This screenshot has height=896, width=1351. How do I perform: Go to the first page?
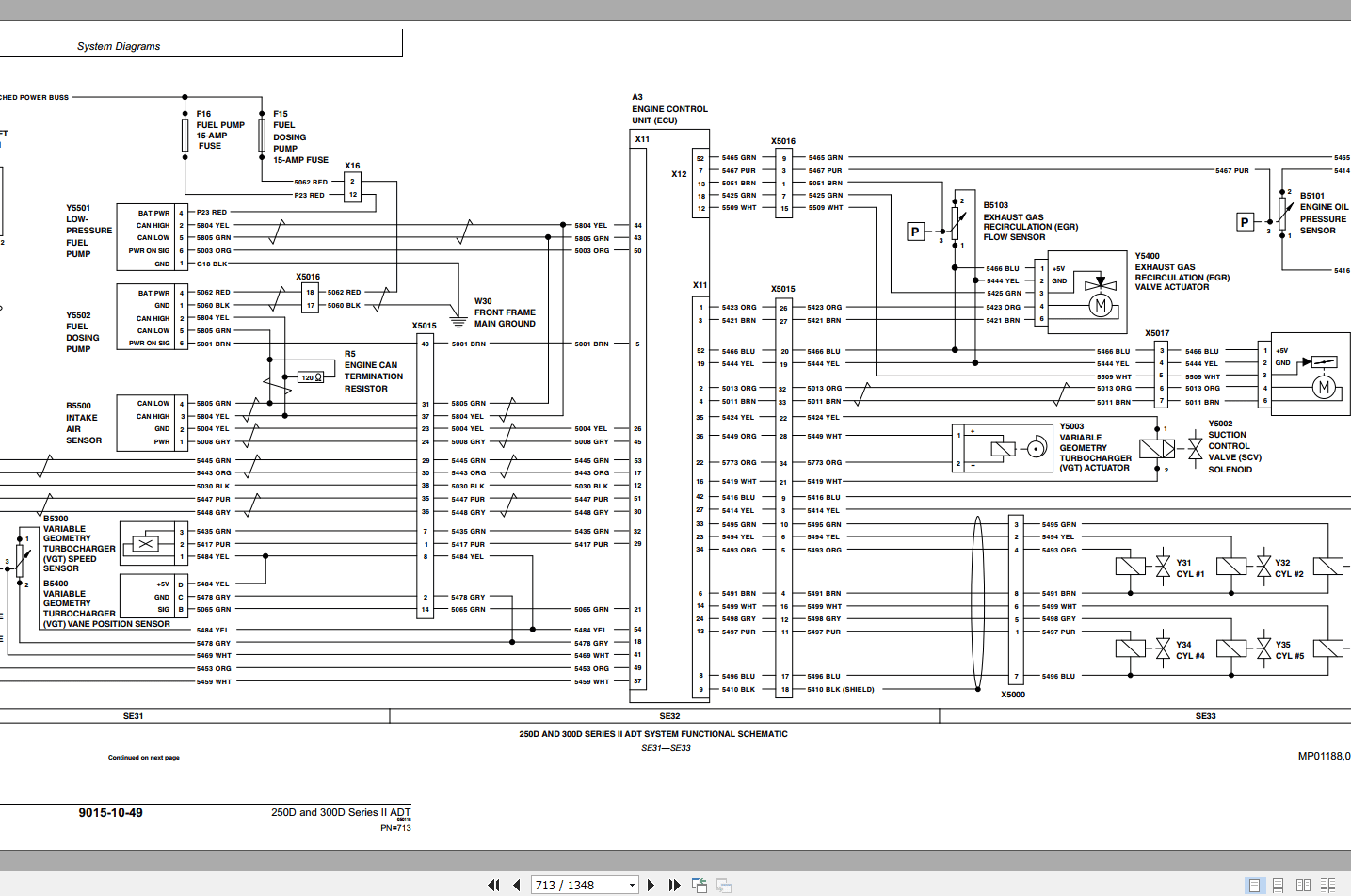[493, 885]
